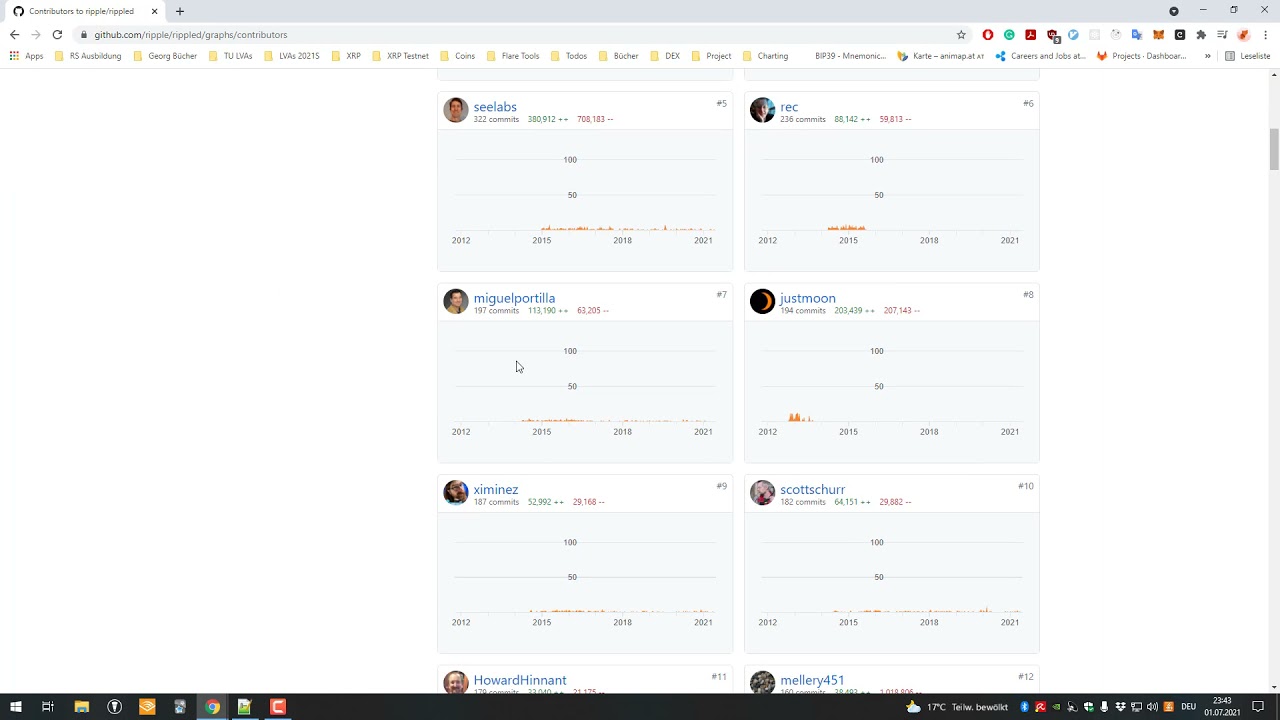The height and width of the screenshot is (720, 1280).
Task: Open the Extensions puzzle-piece menu
Action: [x=1201, y=34]
